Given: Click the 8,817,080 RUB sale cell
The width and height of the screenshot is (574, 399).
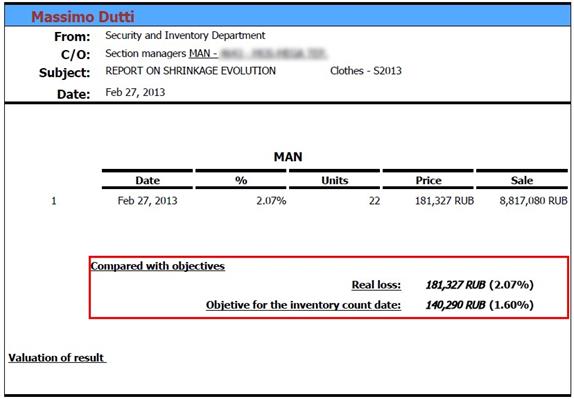Looking at the screenshot, I should pos(533,201).
